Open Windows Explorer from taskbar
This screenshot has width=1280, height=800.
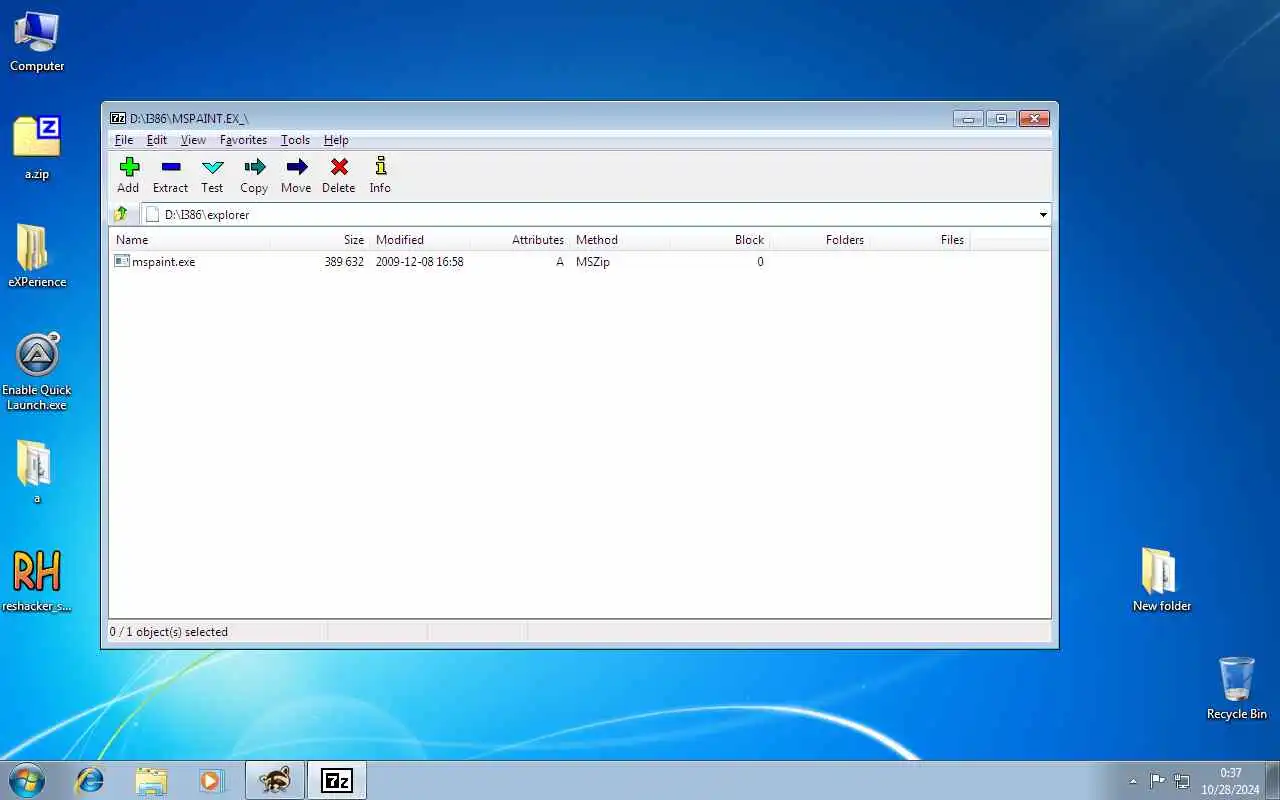pyautogui.click(x=151, y=780)
